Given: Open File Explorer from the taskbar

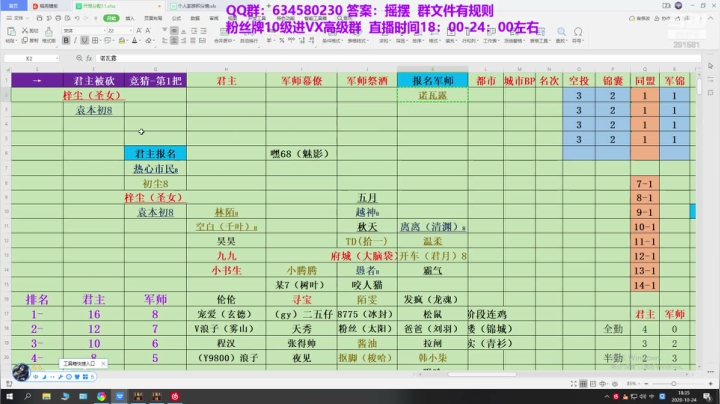Looking at the screenshot, I should pos(46,396).
